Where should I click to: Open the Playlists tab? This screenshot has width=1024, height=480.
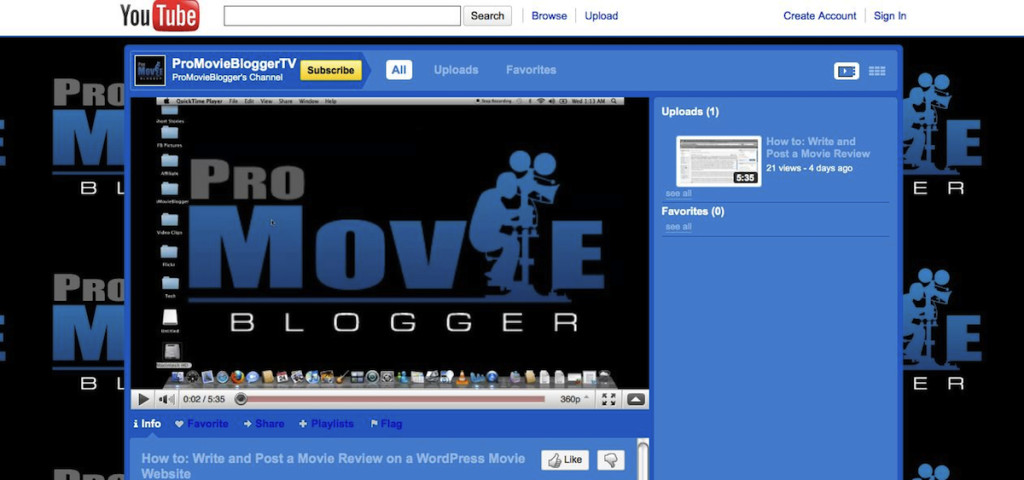pos(326,424)
